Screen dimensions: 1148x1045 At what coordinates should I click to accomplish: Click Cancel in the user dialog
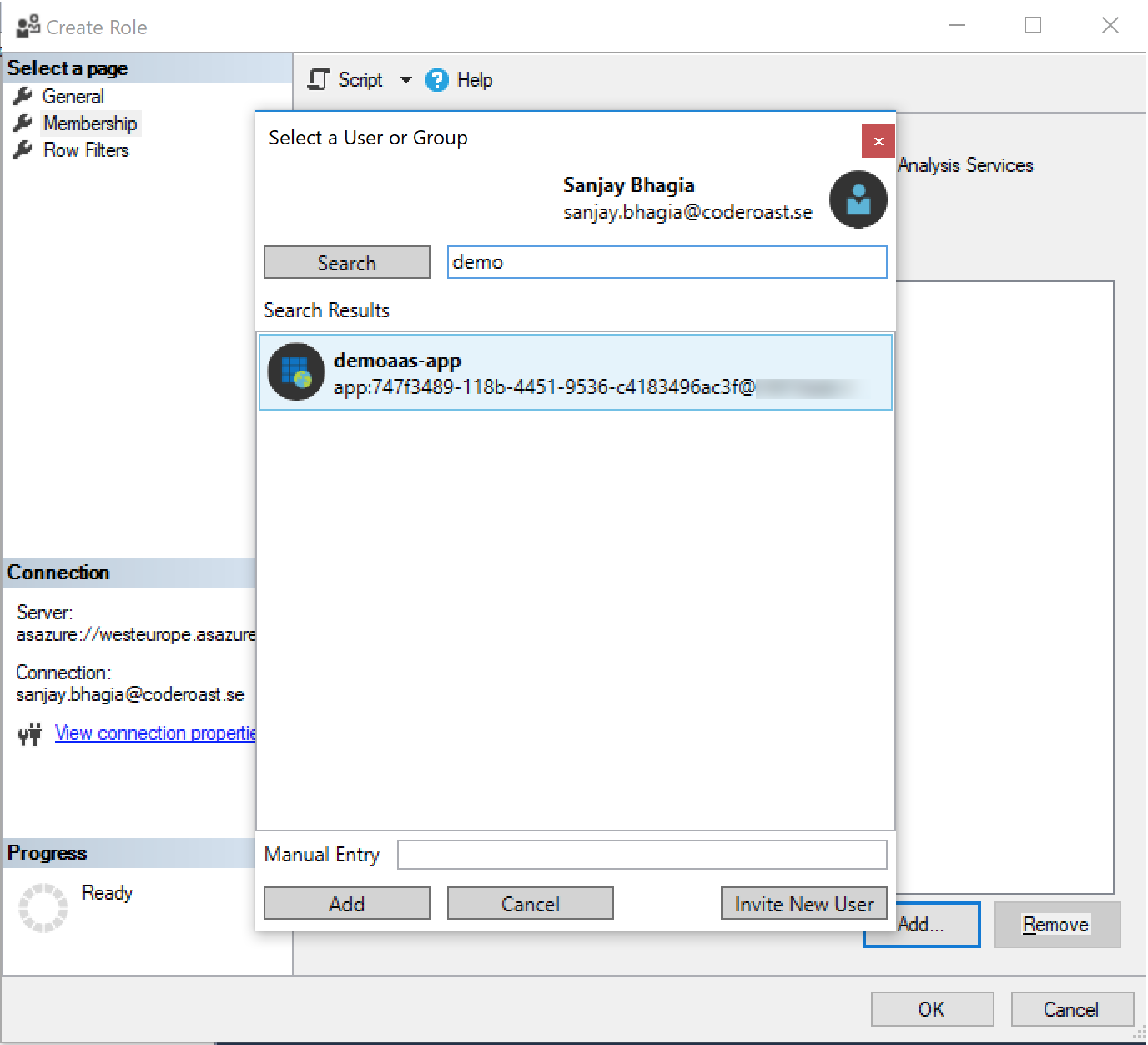[x=531, y=904]
